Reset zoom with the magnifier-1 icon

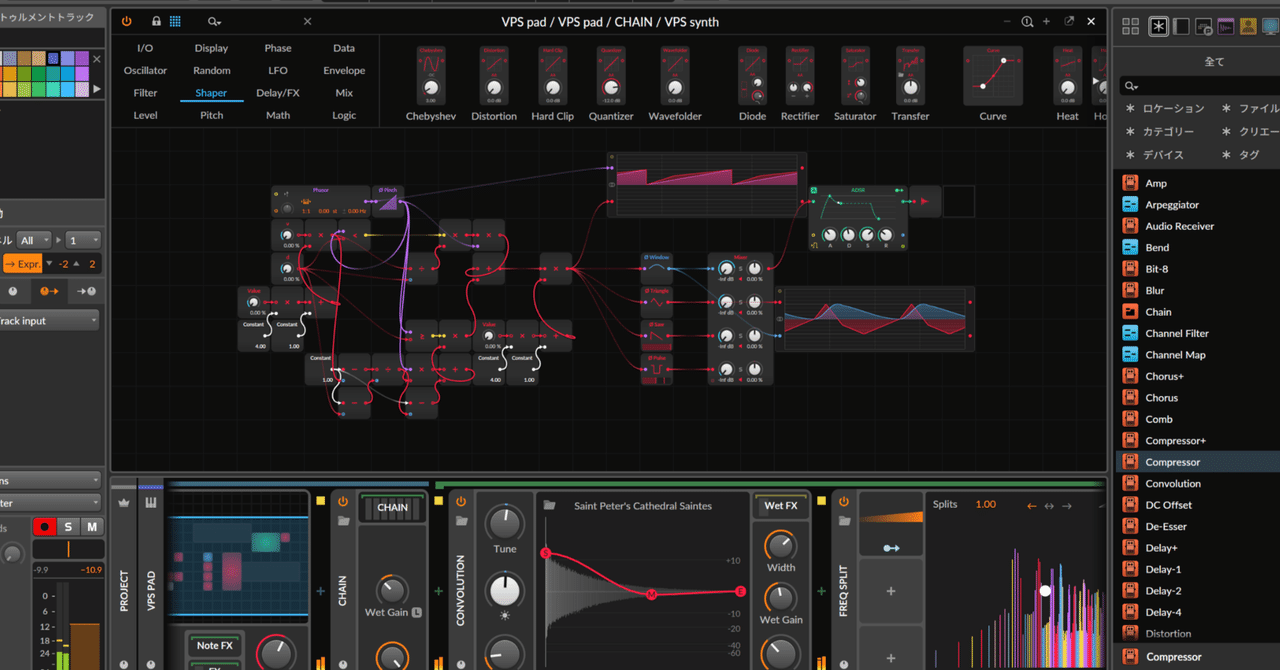1027,21
